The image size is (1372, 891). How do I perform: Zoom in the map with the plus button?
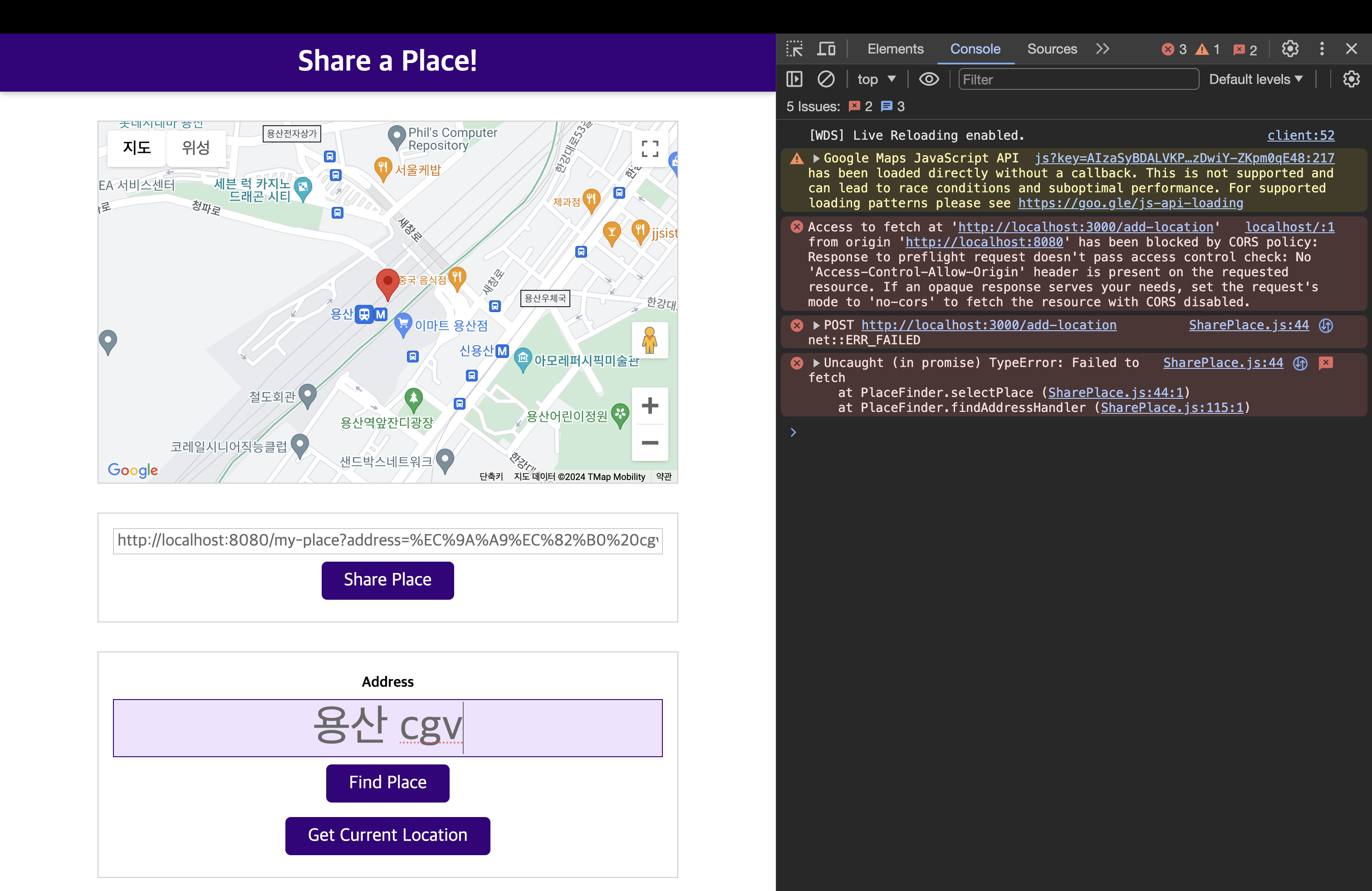pos(650,406)
